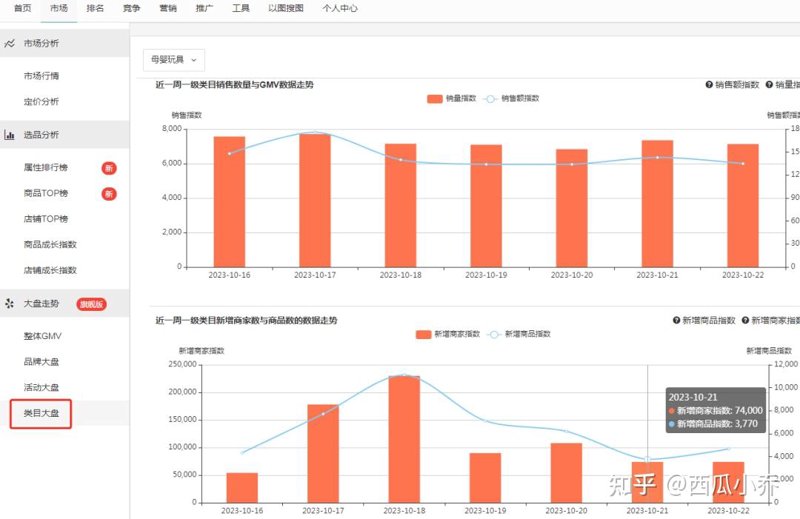Click the 2023-10-16 bar in sales chart

point(229,202)
